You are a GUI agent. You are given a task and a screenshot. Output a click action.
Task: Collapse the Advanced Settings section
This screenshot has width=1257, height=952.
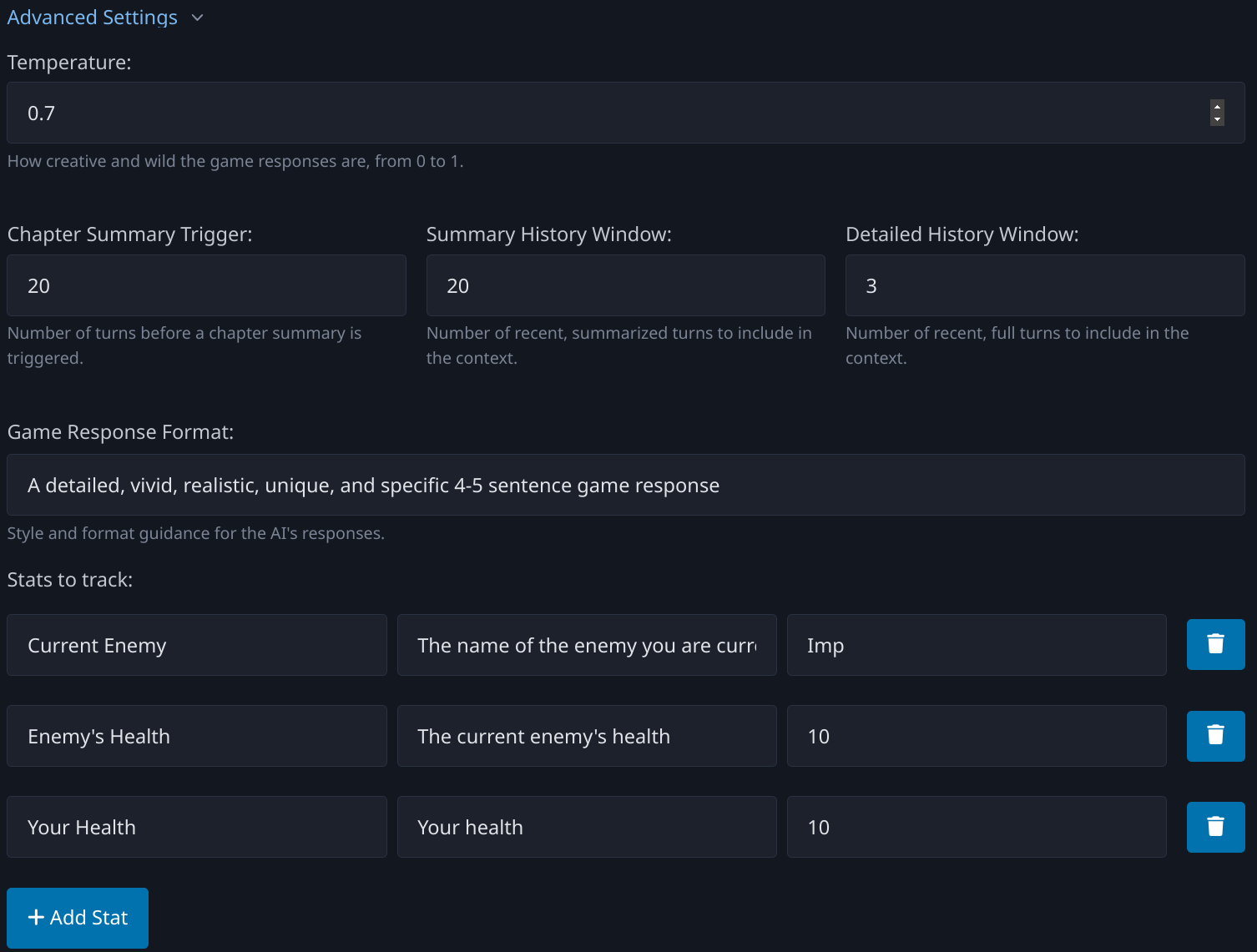(92, 18)
